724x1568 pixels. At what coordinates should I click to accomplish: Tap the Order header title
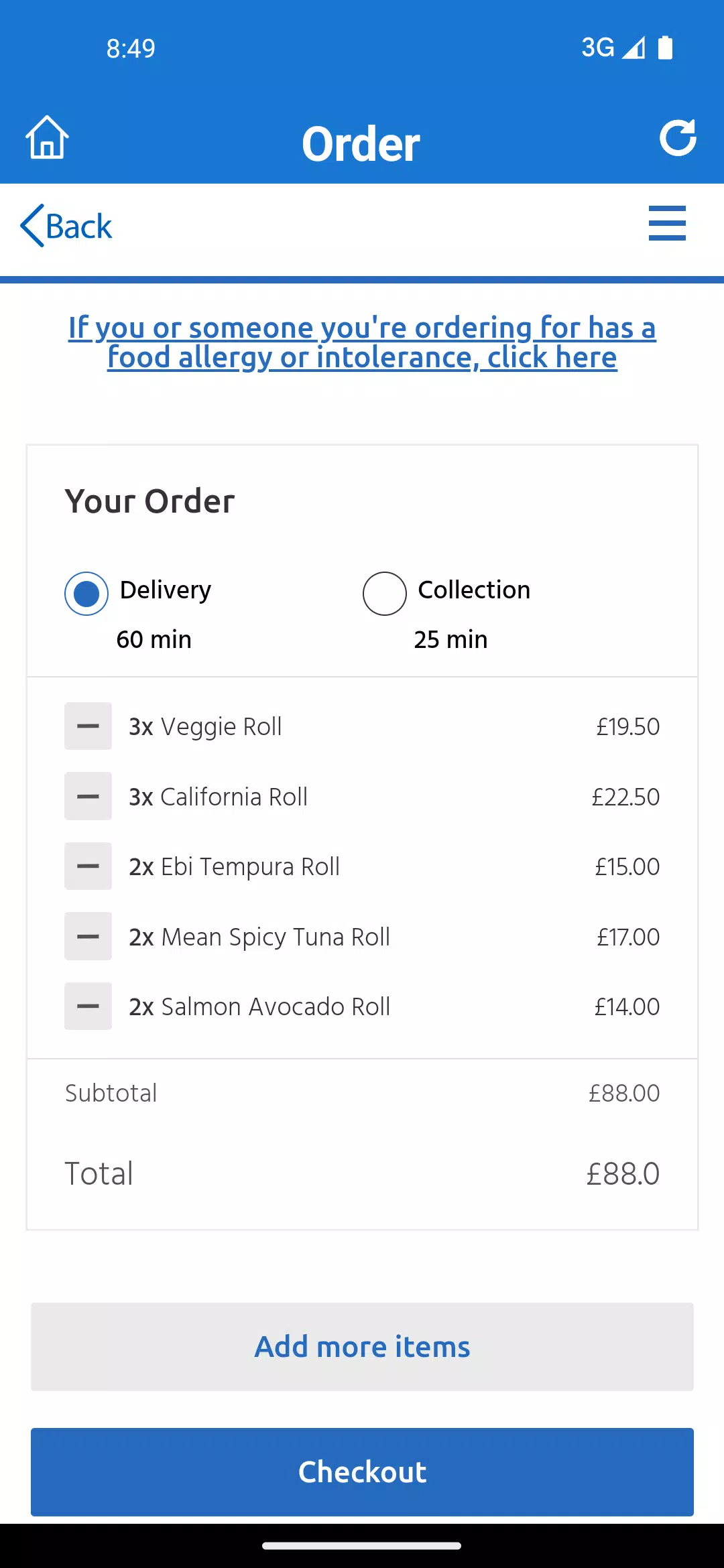[361, 144]
